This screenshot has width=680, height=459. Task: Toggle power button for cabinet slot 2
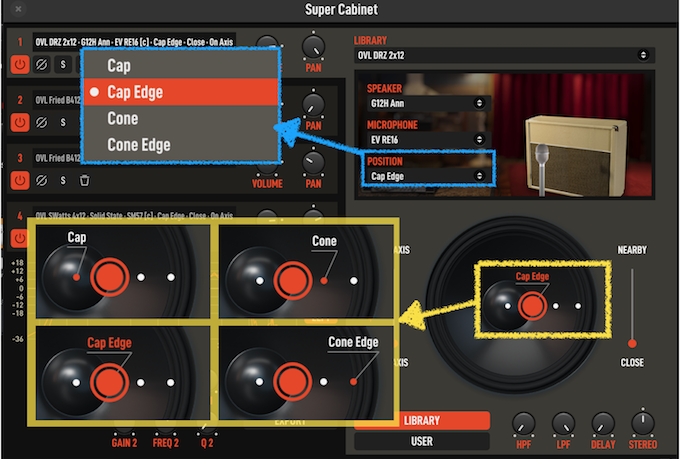20,122
